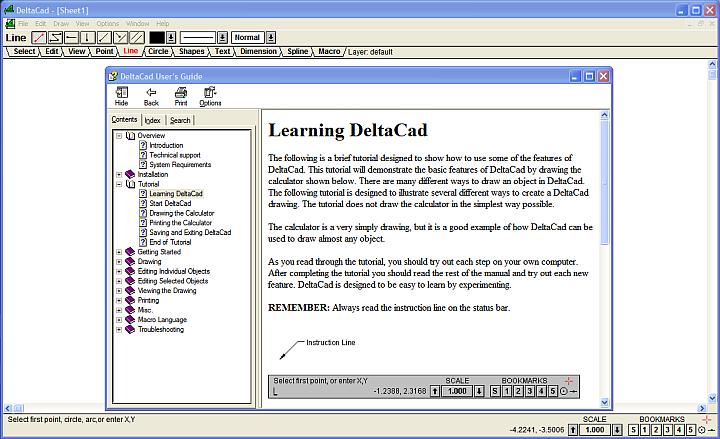Click the Hide icon in User's Guide toolbar

coord(122,95)
